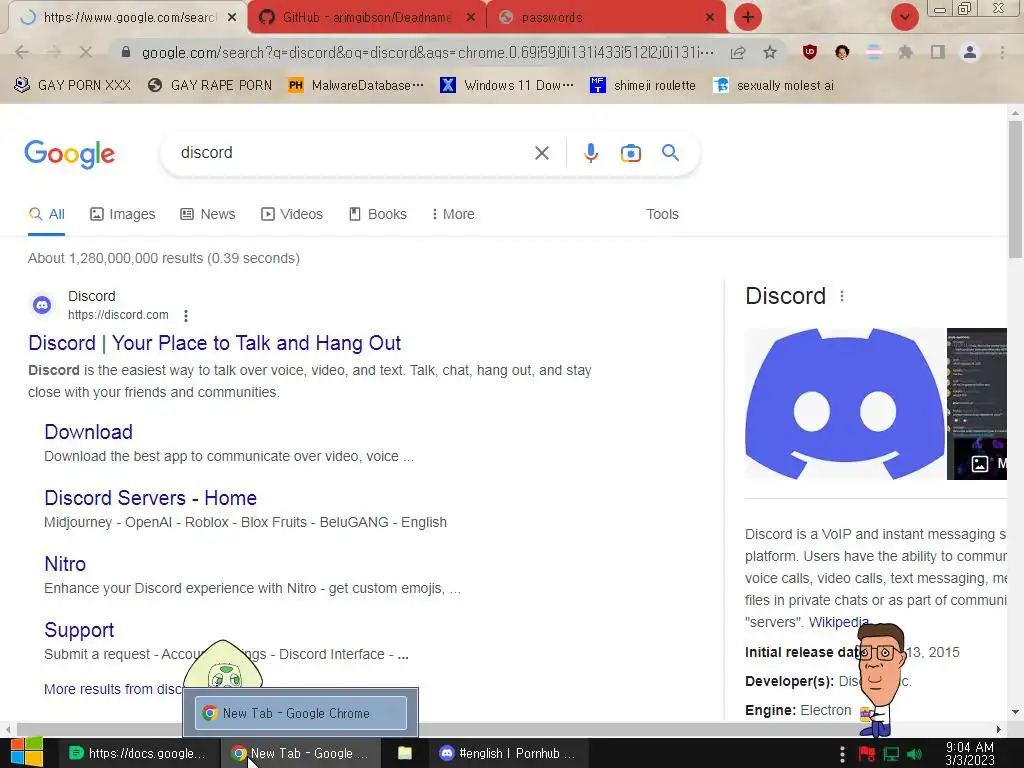Screen dimensions: 1024x768
Task: Open the MalwareDatabase bookmark
Action: pos(356,86)
